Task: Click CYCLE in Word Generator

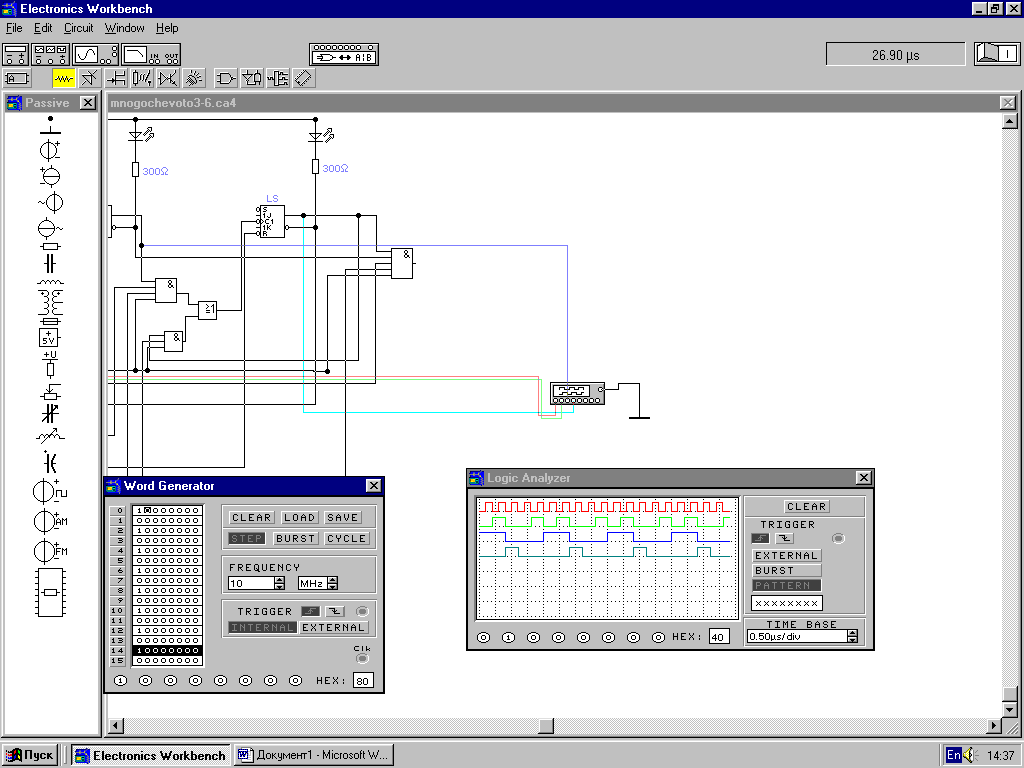Action: pyautogui.click(x=346, y=539)
